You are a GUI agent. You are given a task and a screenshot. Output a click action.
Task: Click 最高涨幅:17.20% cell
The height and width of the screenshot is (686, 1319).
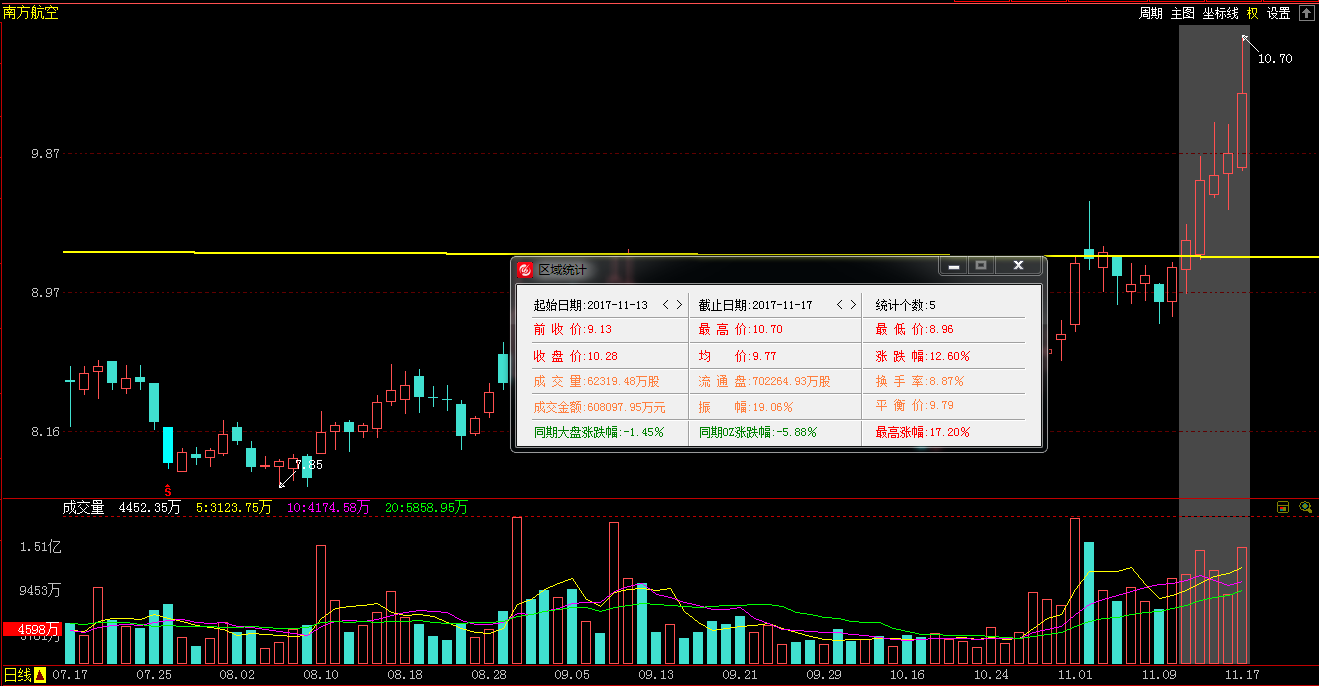point(923,433)
